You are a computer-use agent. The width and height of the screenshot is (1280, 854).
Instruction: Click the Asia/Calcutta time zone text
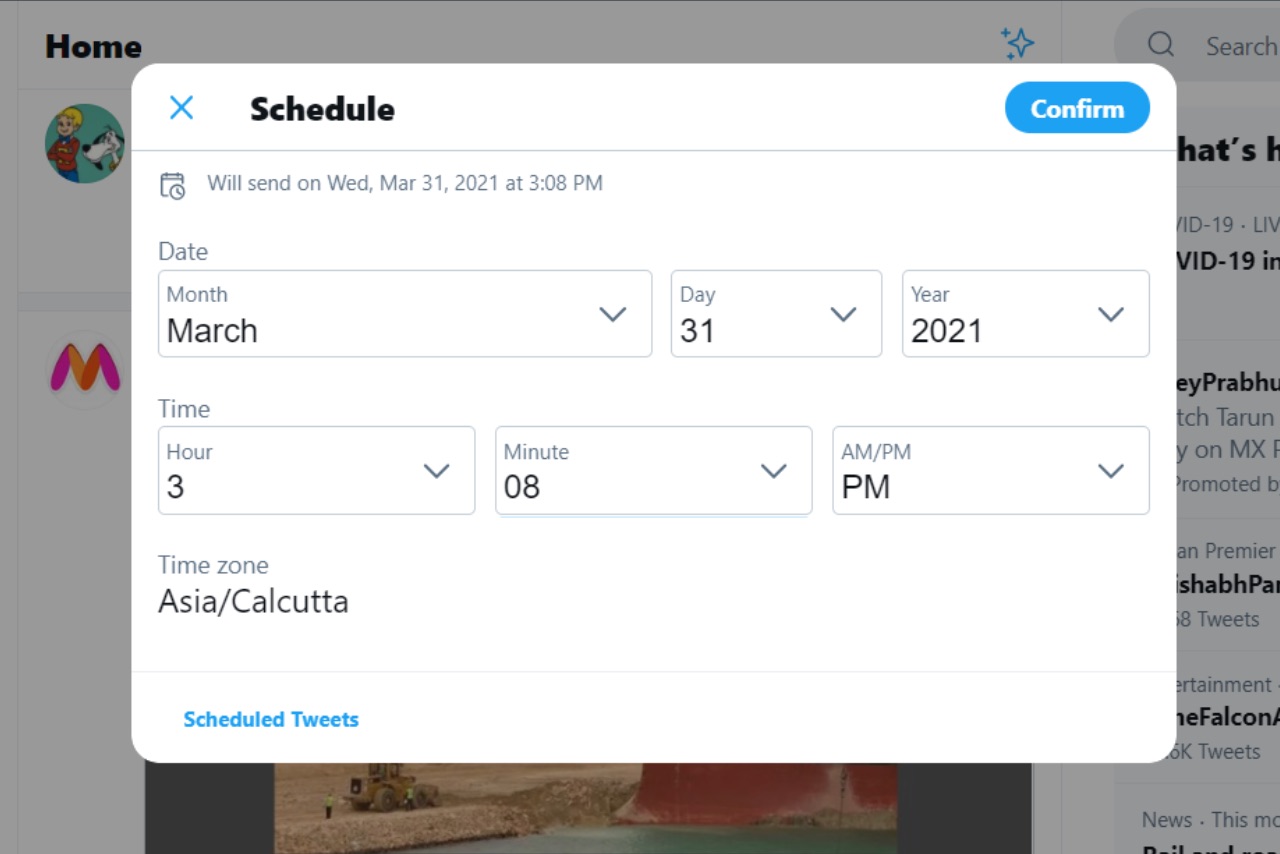click(253, 601)
